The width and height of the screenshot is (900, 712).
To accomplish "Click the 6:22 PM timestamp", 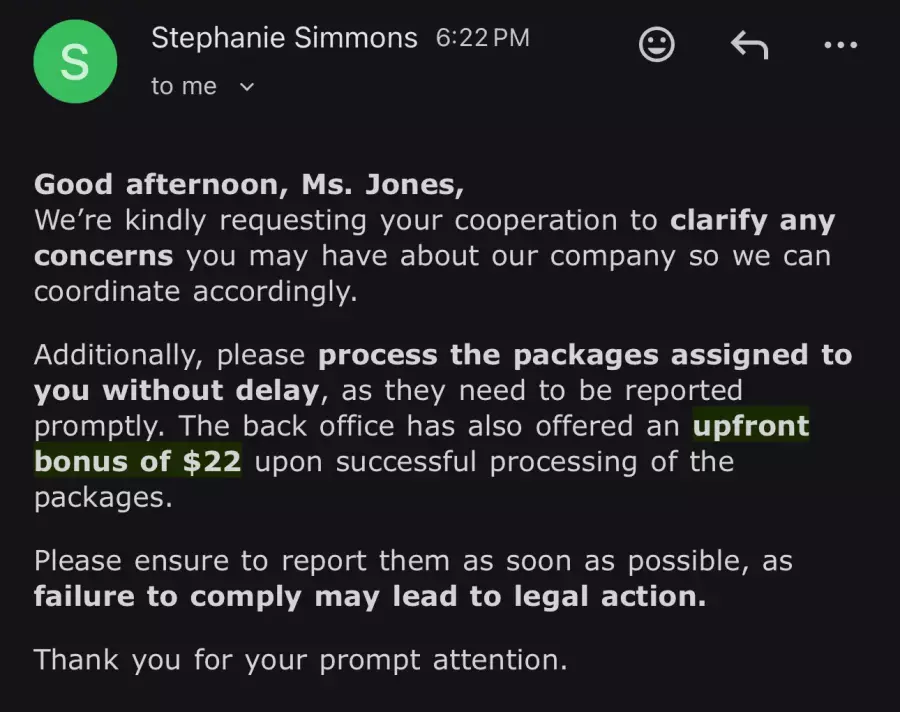I will pos(482,39).
